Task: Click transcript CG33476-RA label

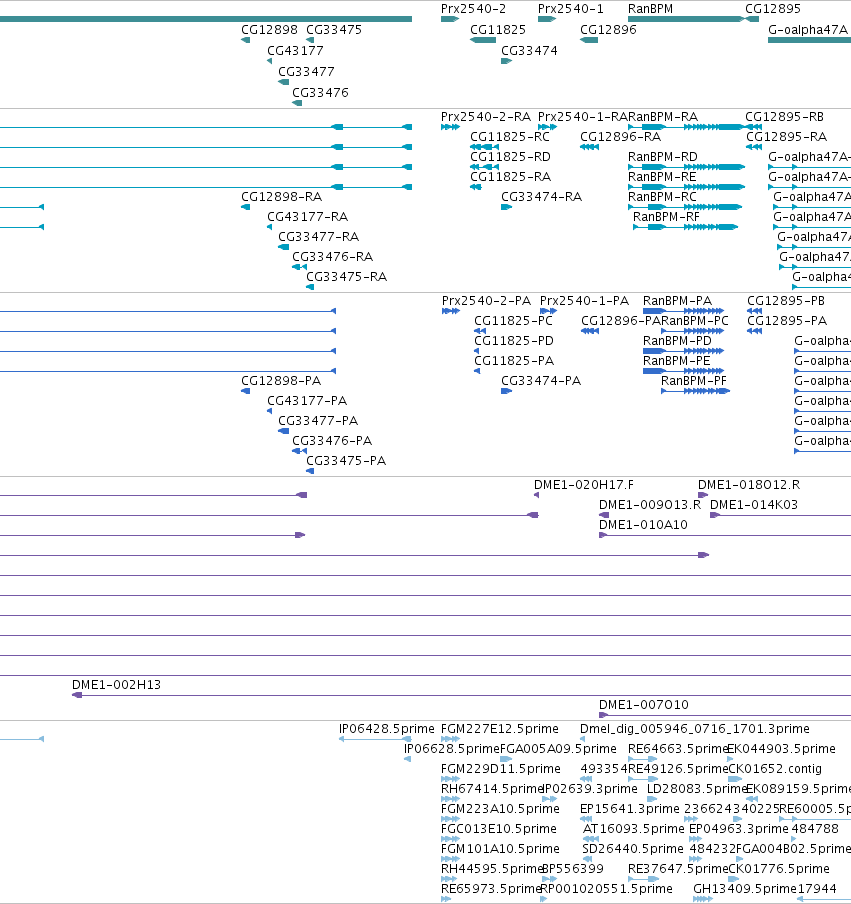Action: click(332, 257)
